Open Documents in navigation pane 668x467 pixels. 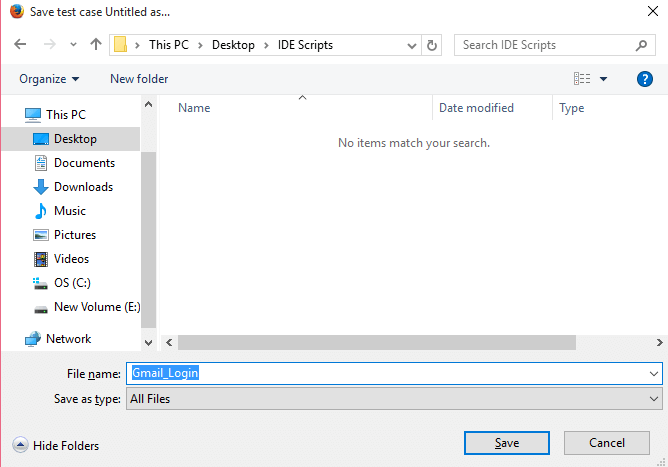84,163
